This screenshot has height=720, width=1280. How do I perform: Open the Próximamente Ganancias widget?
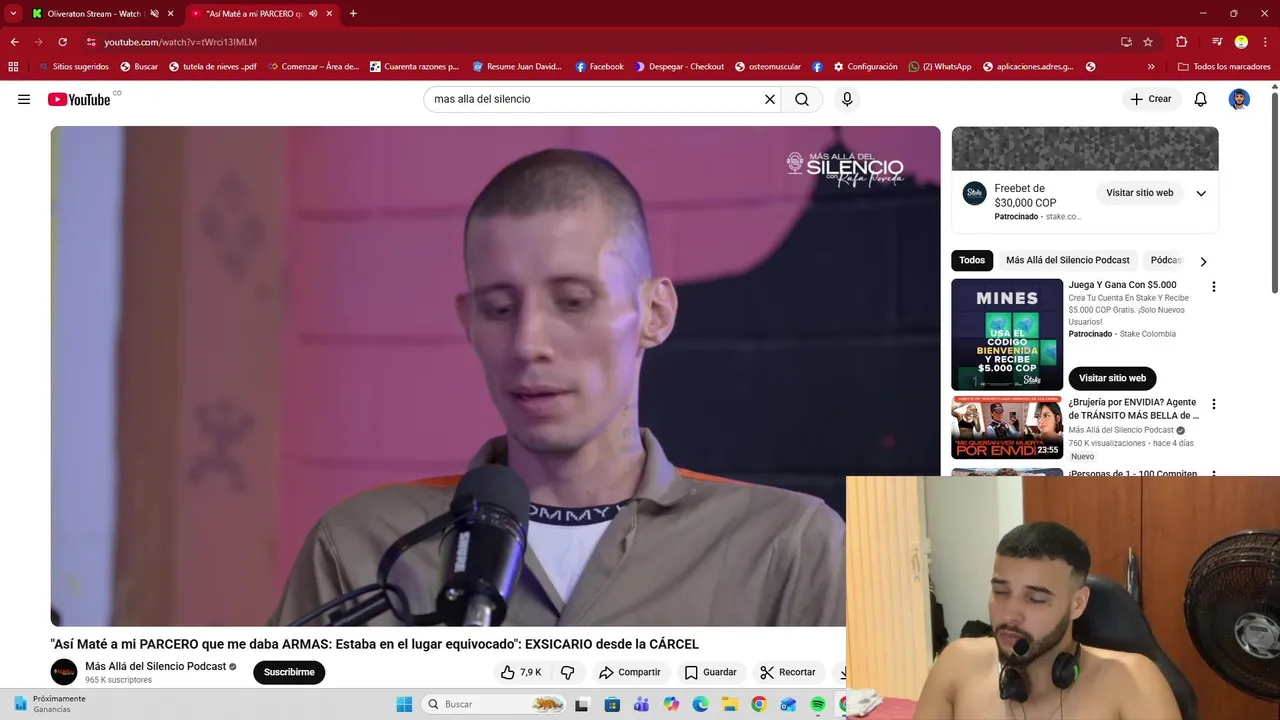pyautogui.click(x=50, y=704)
